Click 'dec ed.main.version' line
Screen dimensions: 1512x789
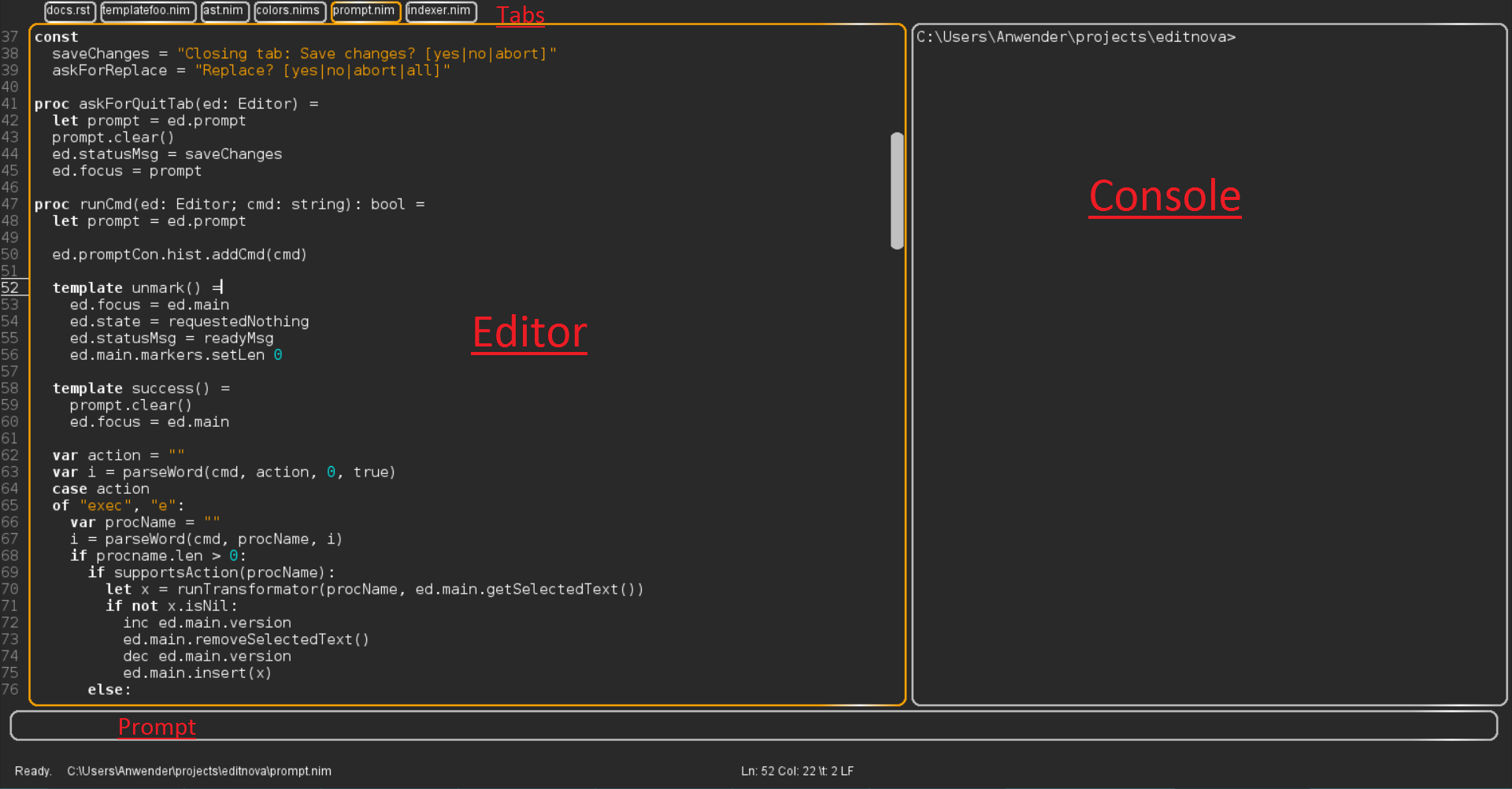[x=207, y=656]
